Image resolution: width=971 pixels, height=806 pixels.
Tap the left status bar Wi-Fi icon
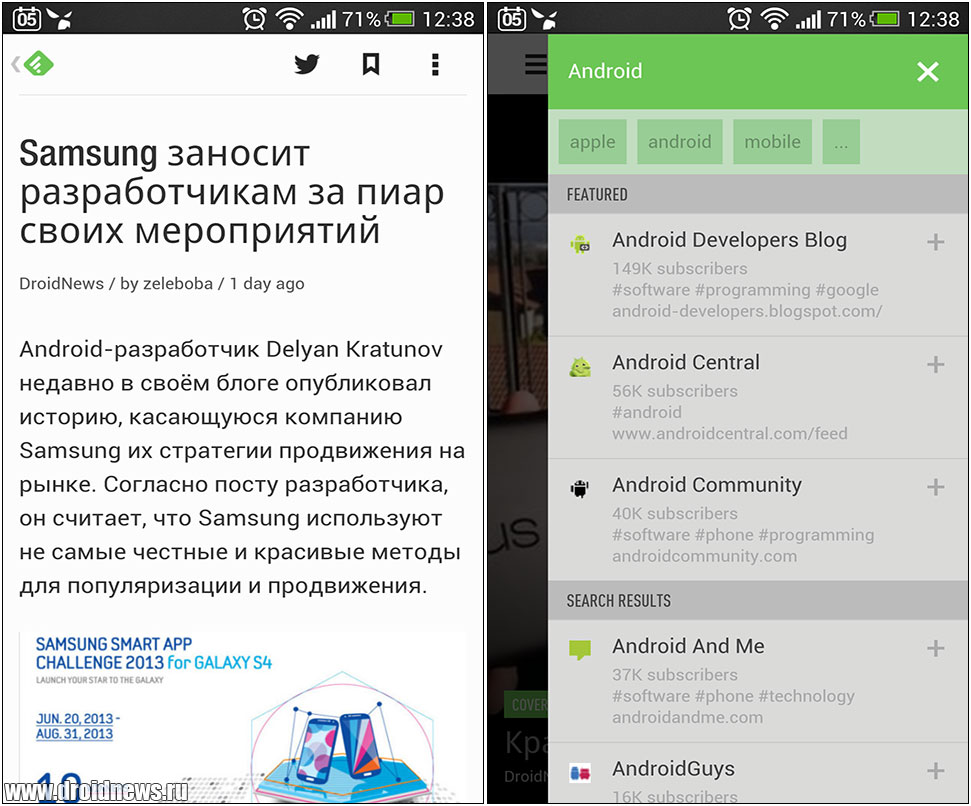point(289,19)
